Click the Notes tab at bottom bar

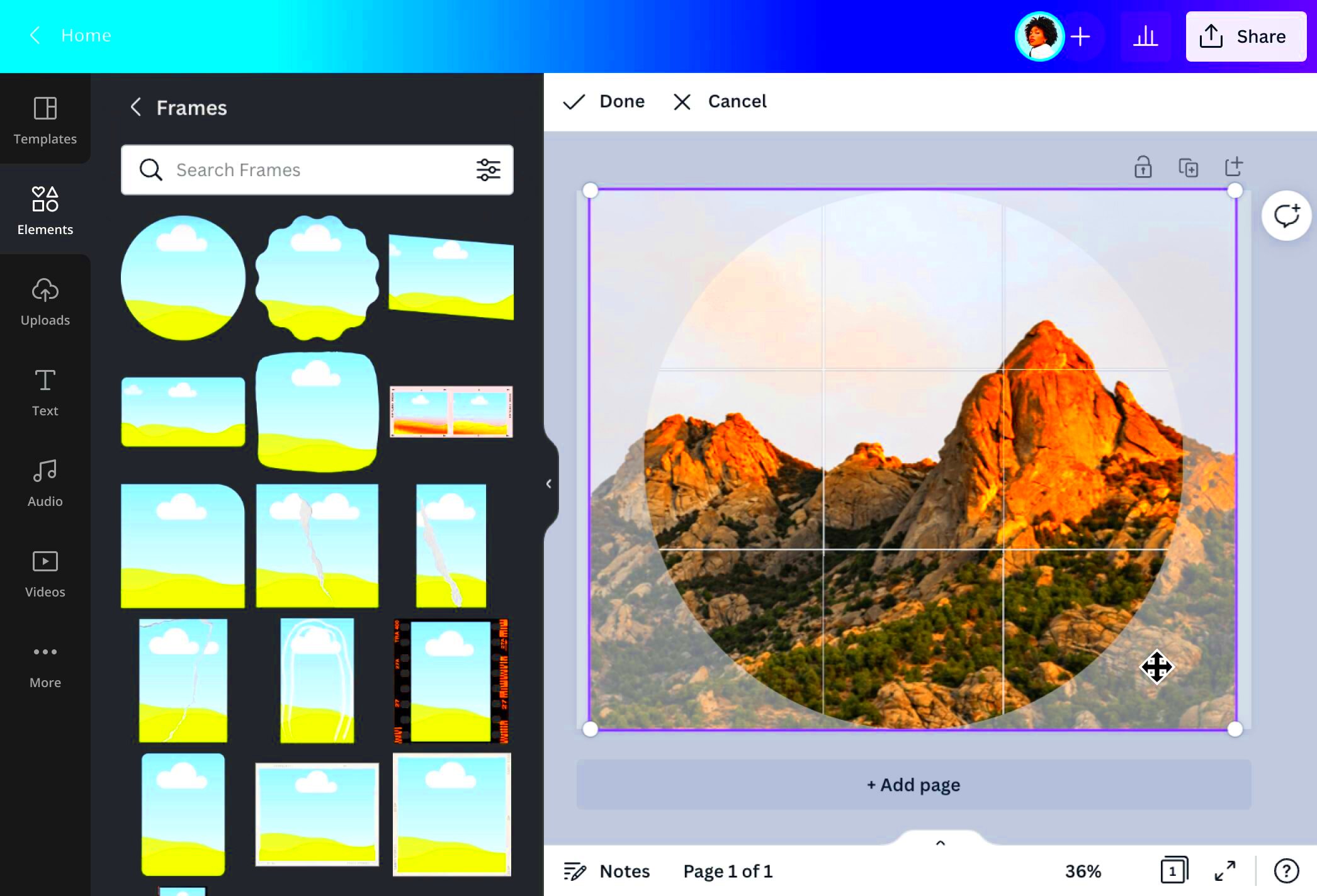pos(609,870)
